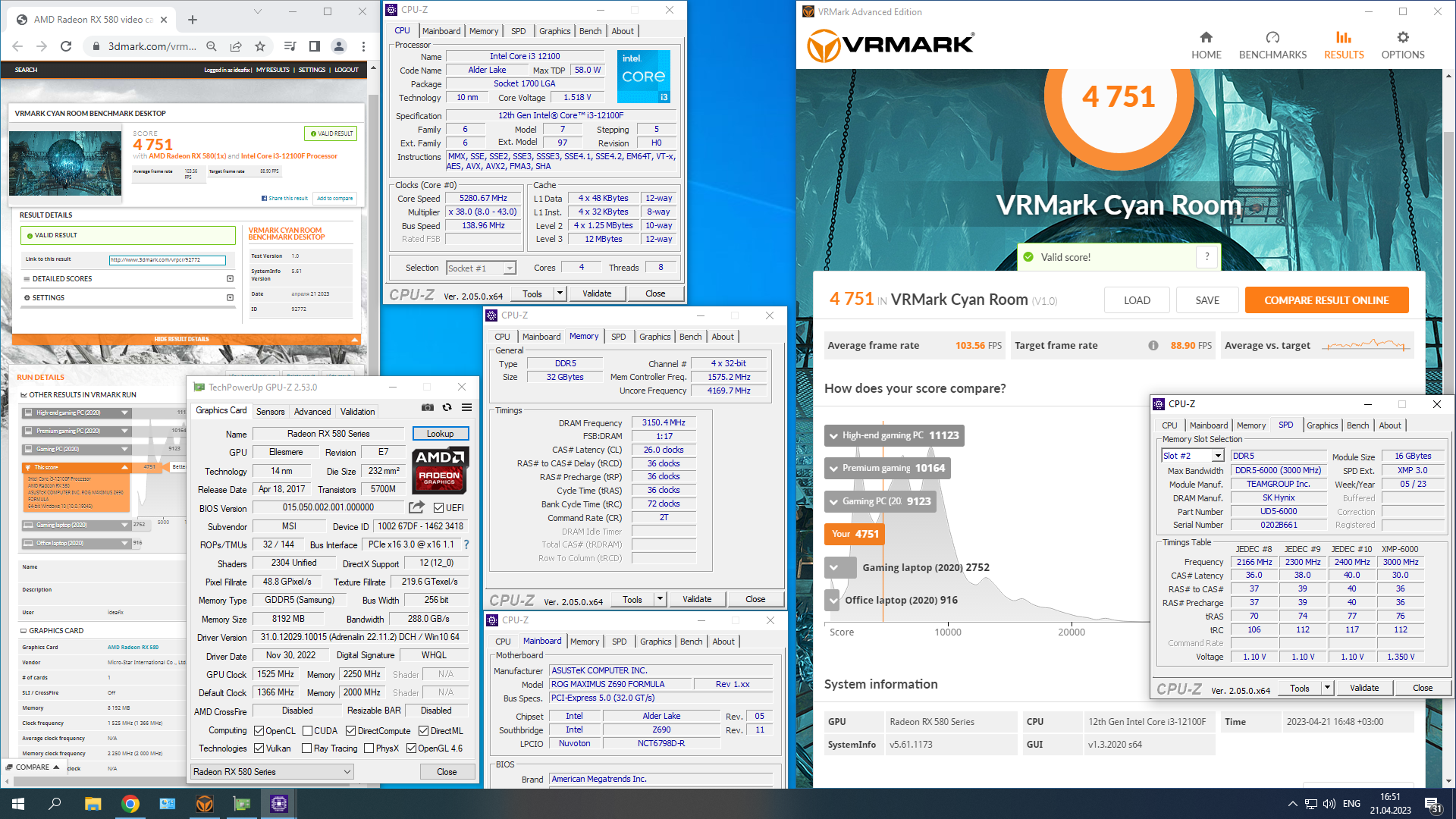Open VRMark taskbar icon

click(205, 804)
